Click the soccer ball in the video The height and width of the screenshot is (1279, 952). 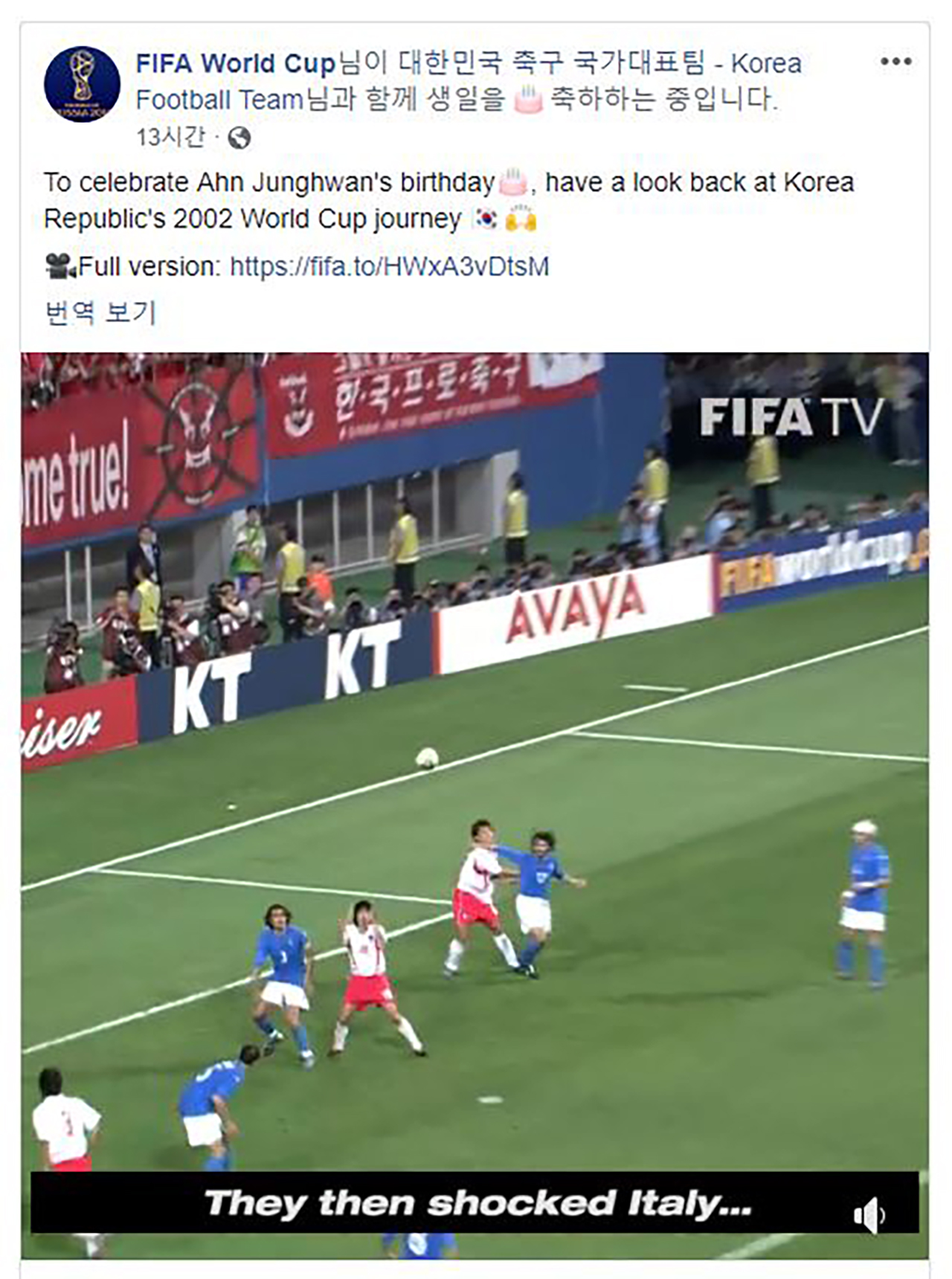pyautogui.click(x=427, y=758)
